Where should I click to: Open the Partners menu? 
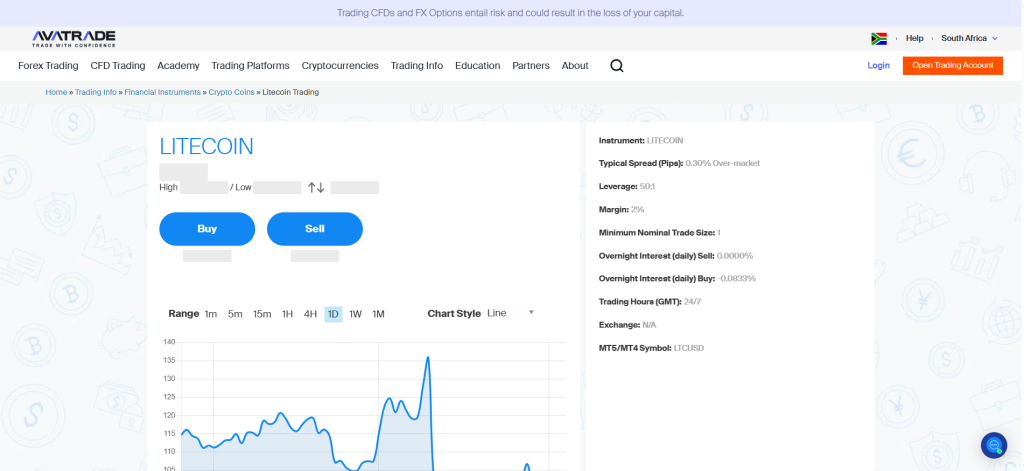tap(531, 65)
